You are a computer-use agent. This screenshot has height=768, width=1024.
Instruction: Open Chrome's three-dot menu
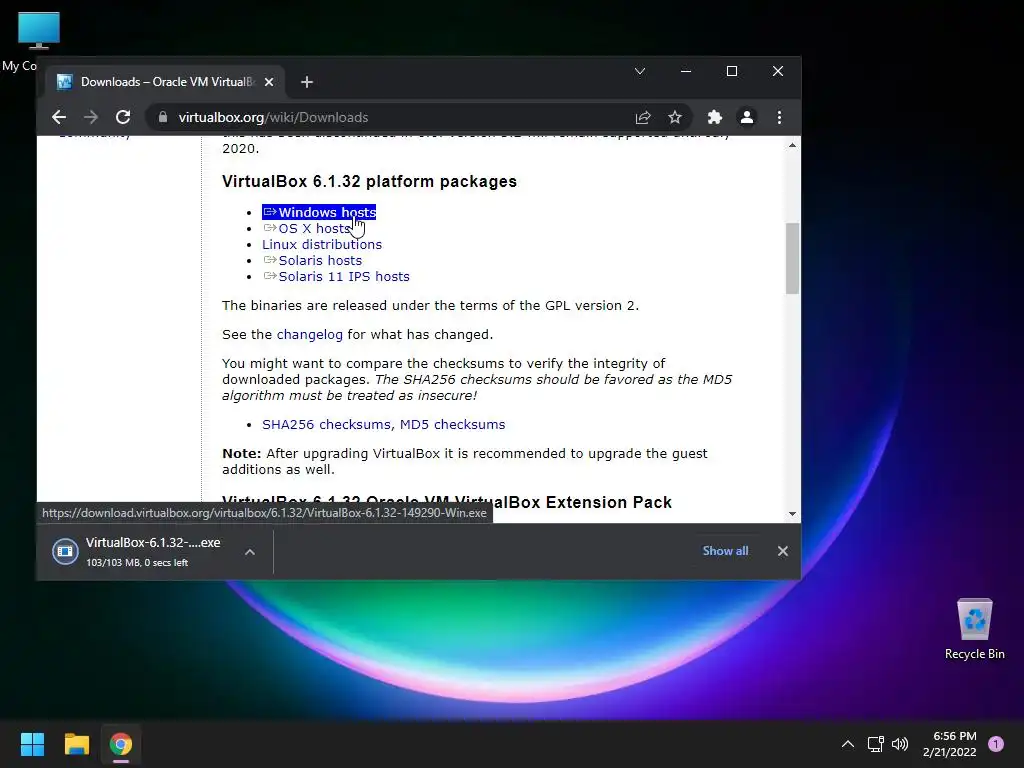779,118
